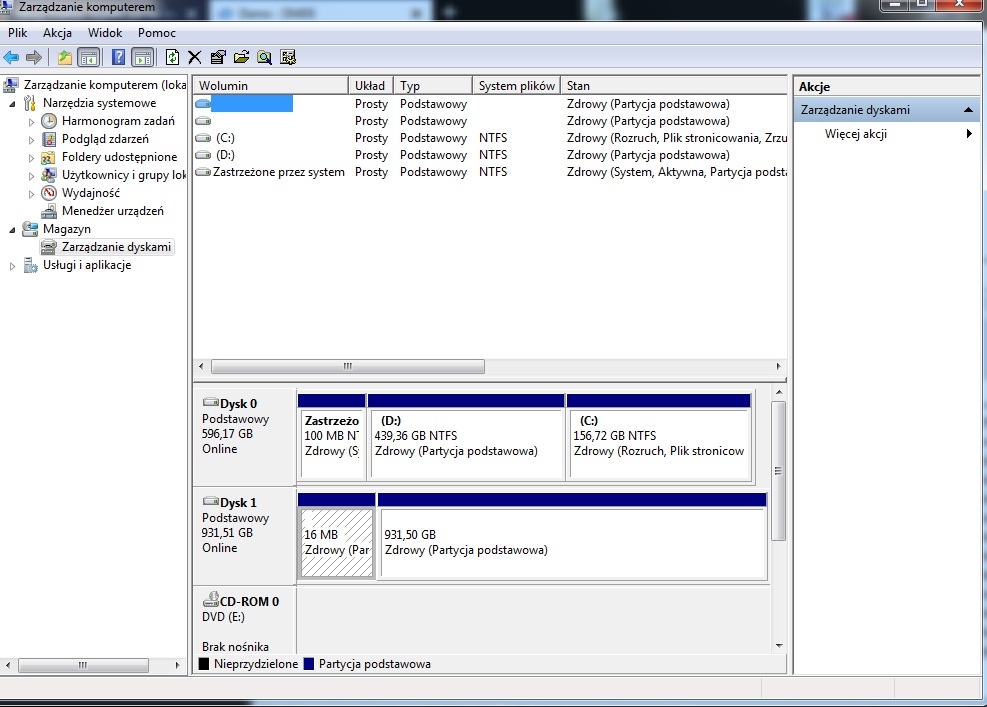Click the Dysk 0 disk label
The width and height of the screenshot is (987, 707).
238,404
